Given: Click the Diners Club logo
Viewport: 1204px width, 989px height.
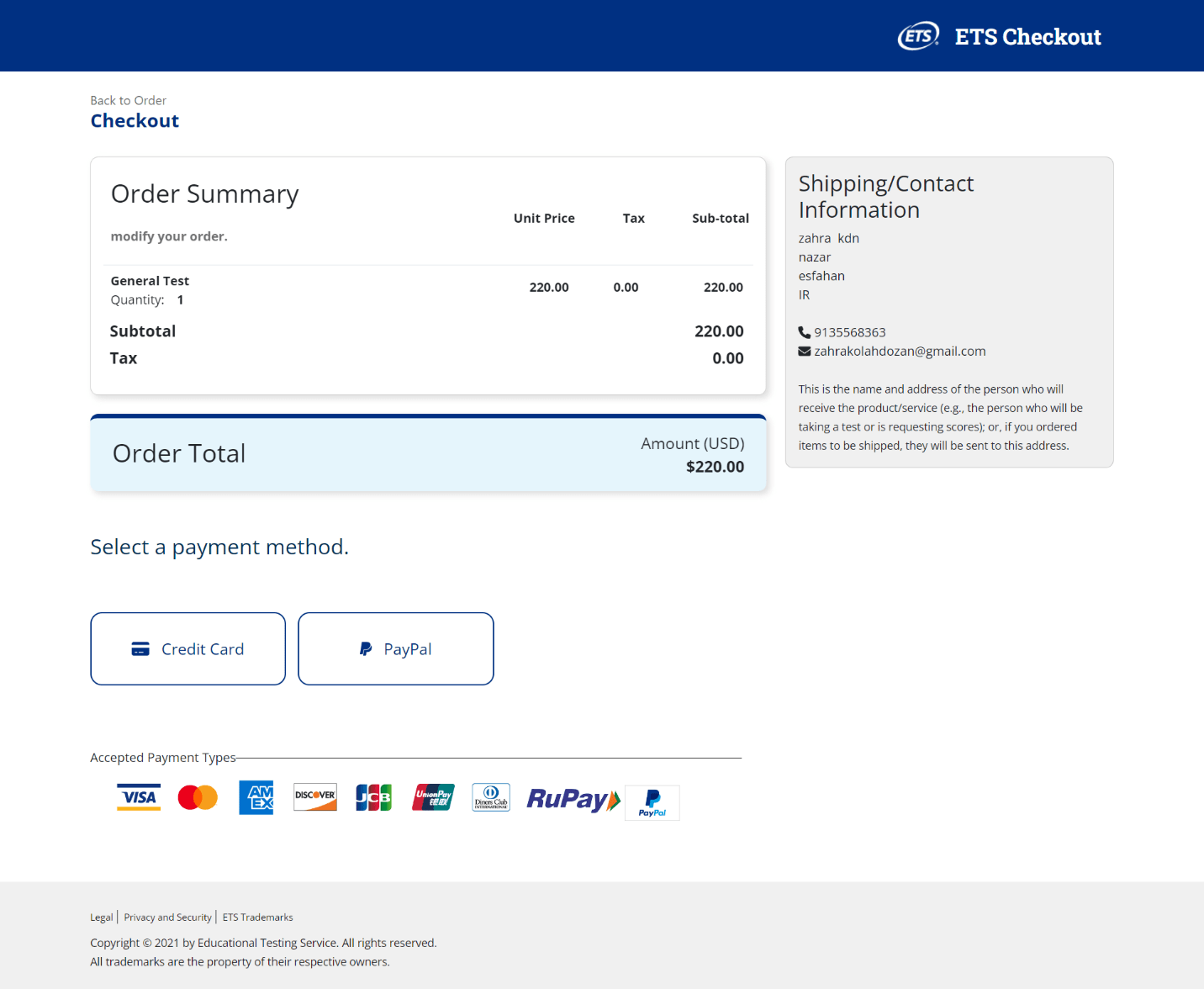Looking at the screenshot, I should tap(491, 797).
